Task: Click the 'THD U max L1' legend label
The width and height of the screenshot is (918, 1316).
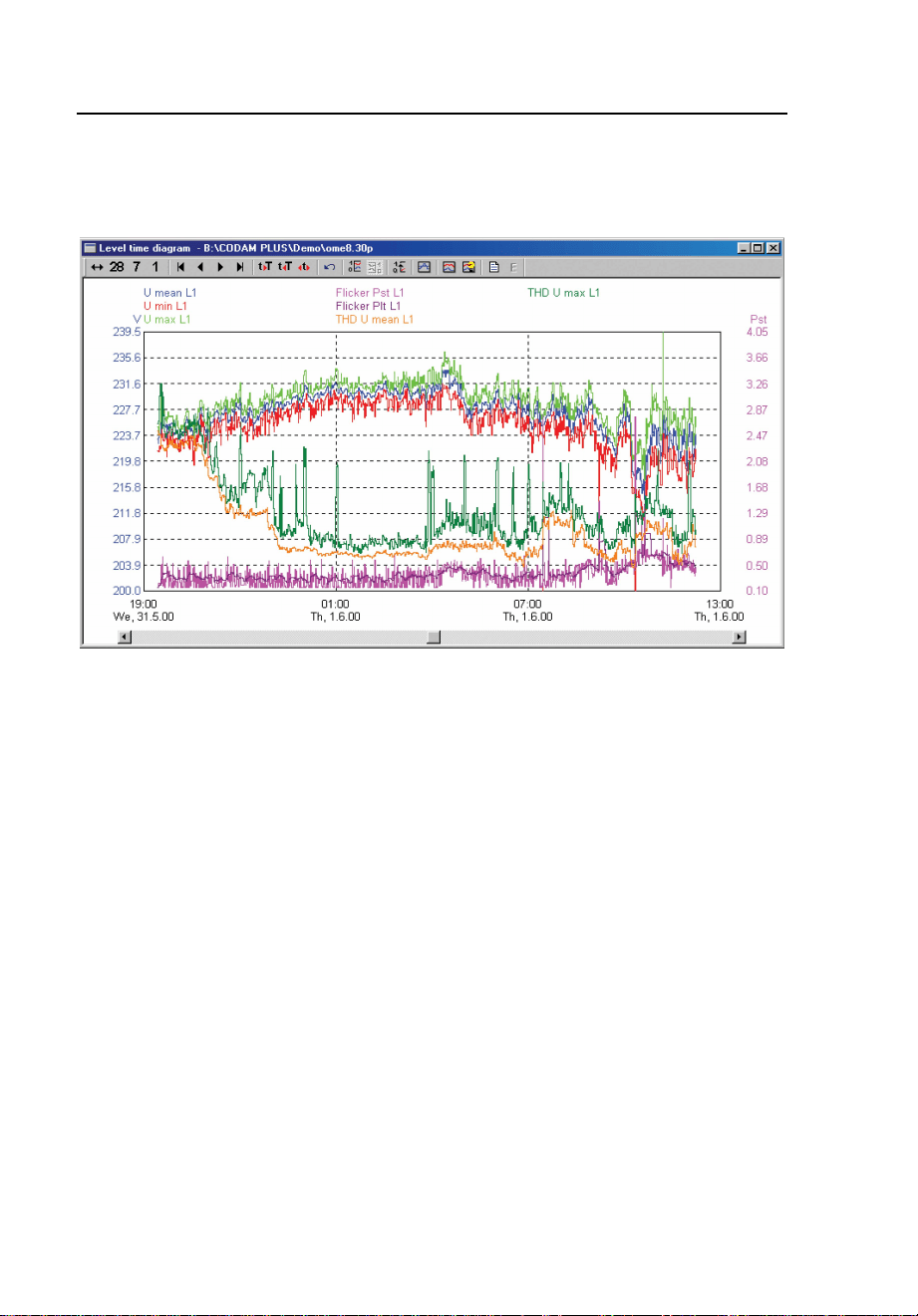Action: tap(563, 293)
